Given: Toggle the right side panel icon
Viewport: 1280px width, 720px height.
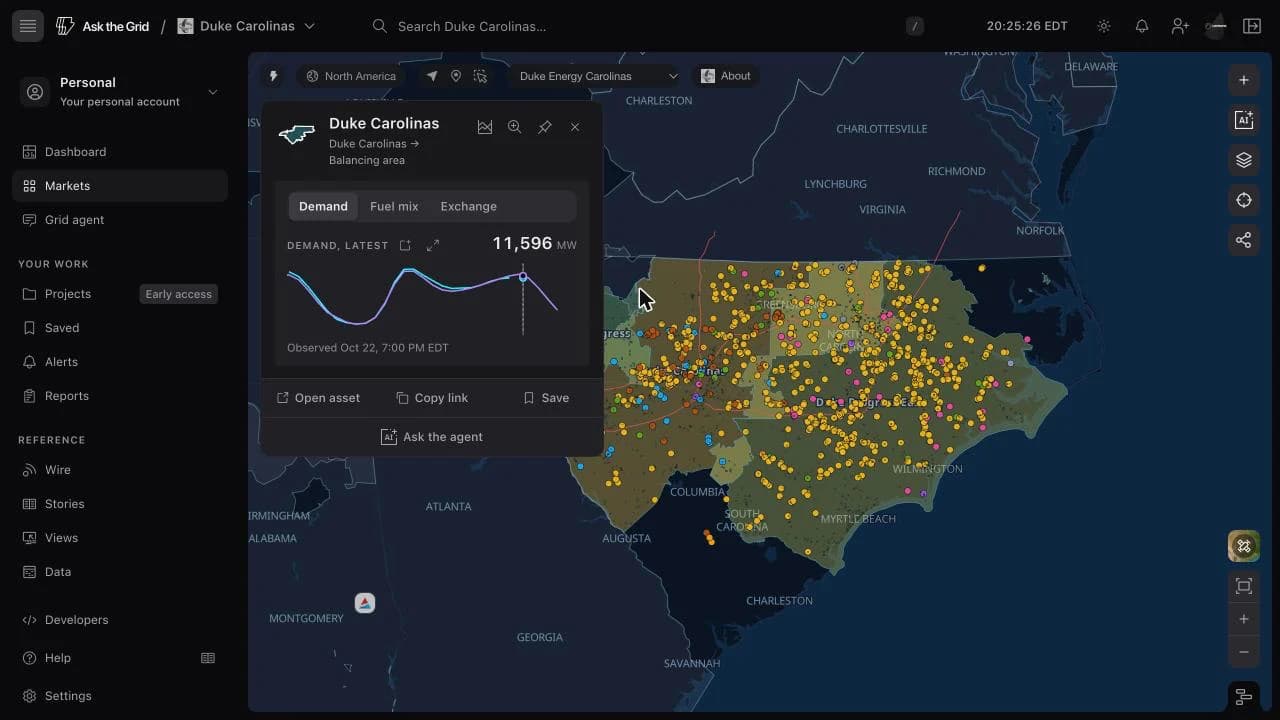Looking at the screenshot, I should point(1252,26).
